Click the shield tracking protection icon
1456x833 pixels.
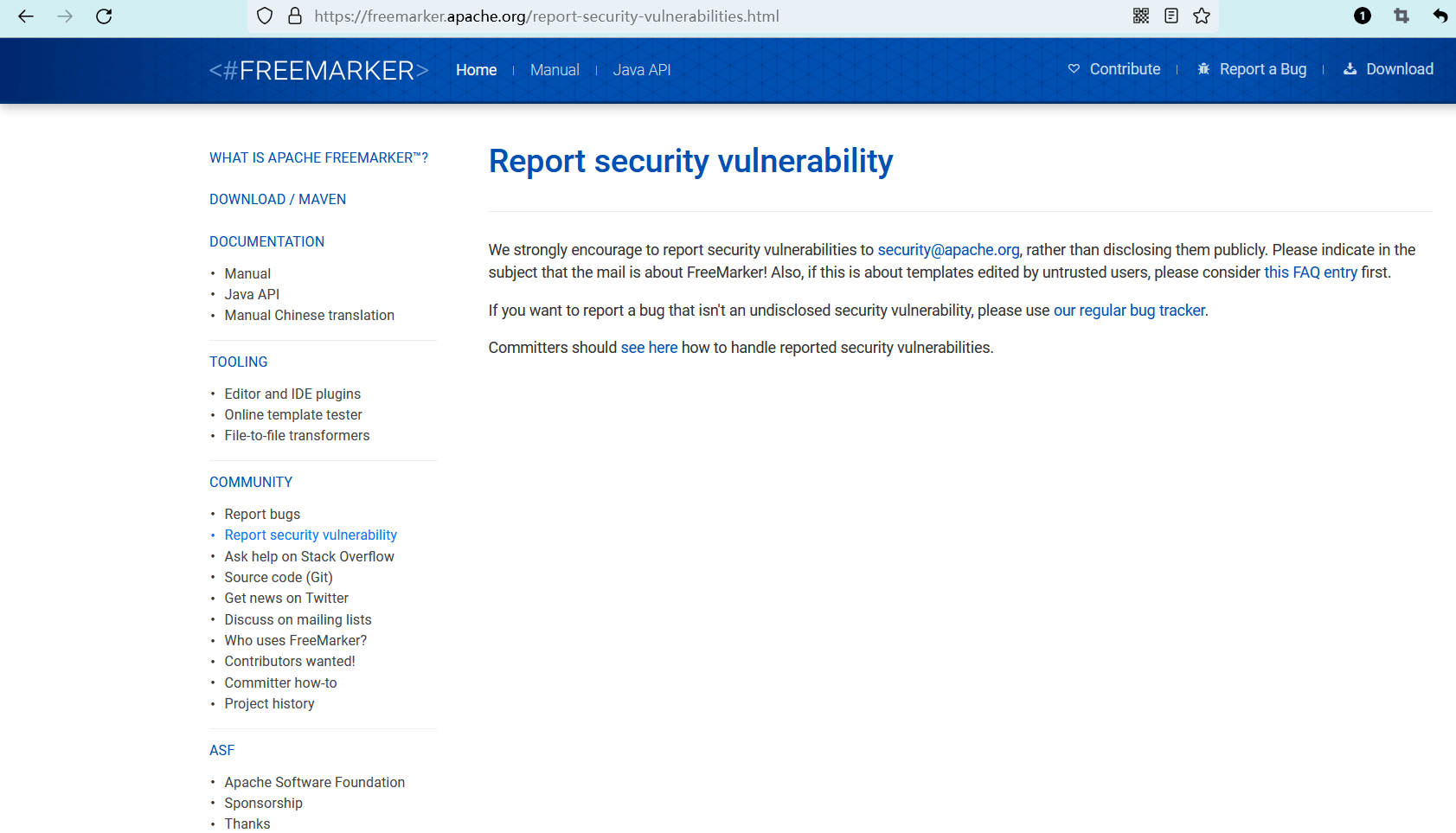pyautogui.click(x=266, y=16)
